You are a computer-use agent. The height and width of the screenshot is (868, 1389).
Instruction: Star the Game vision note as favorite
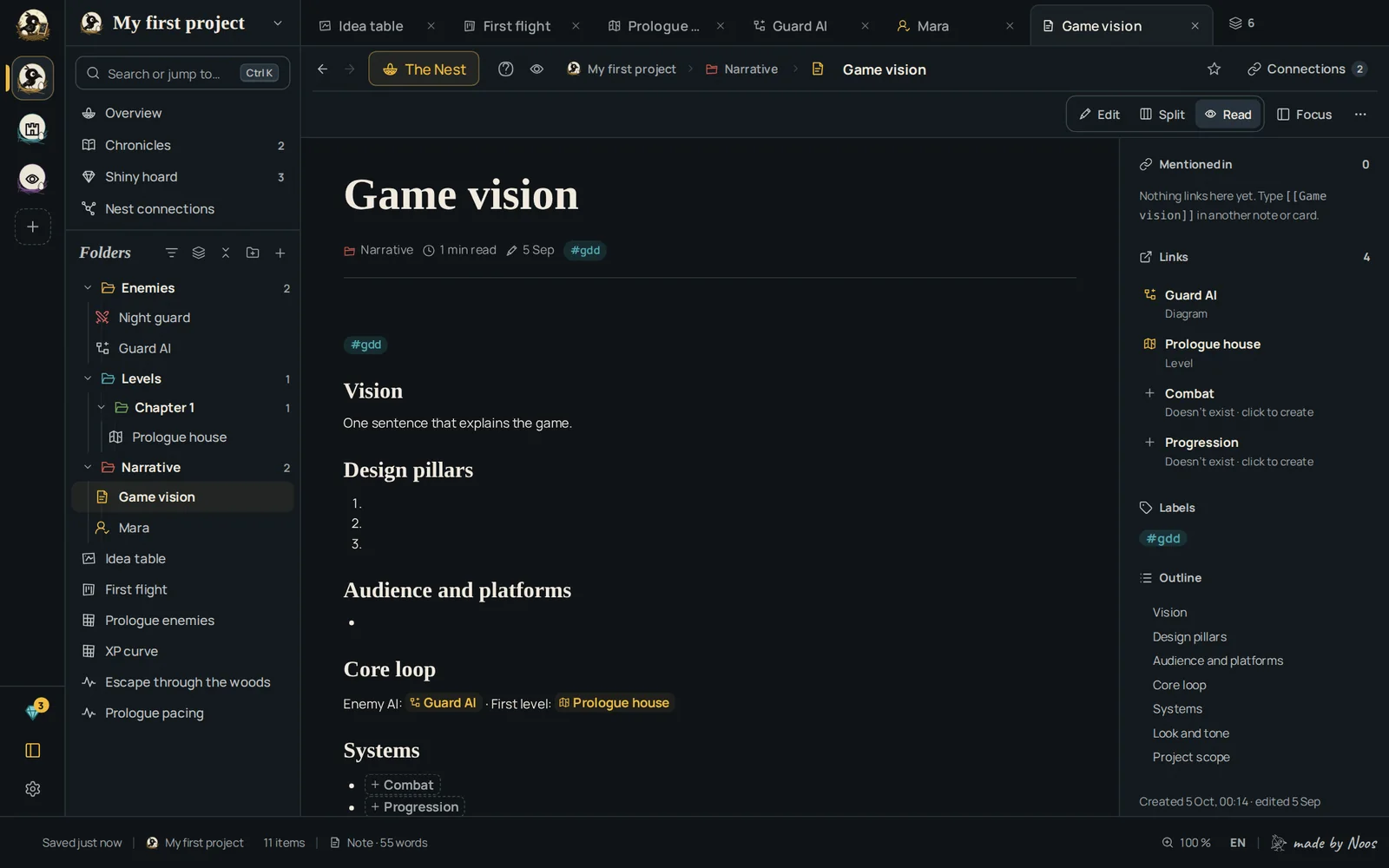[x=1214, y=69]
